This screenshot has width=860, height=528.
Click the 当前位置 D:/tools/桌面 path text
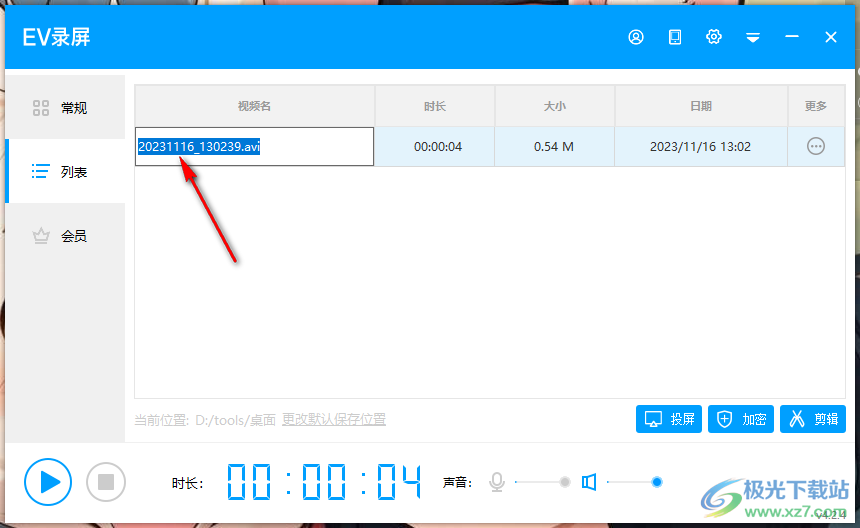(205, 420)
